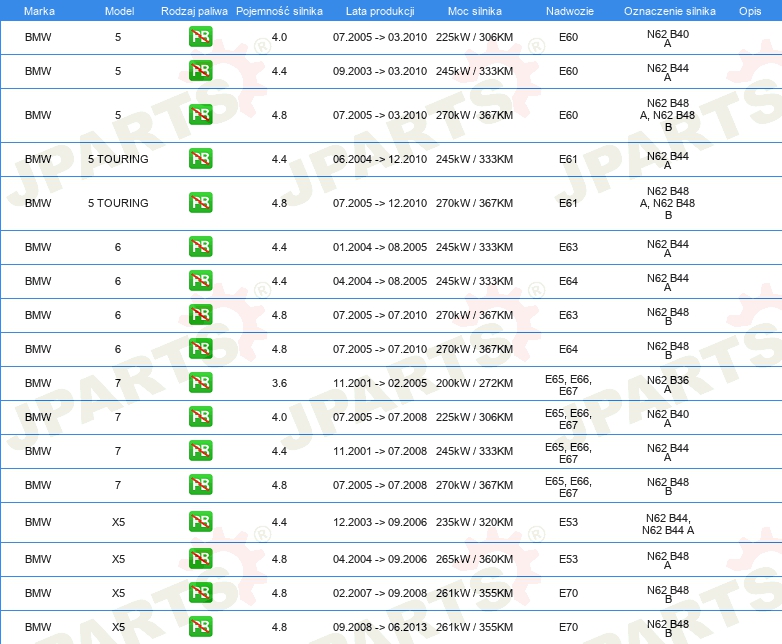Click the N62 B44, N62 B44 A engine code
Viewport: 782px width, 644px height.
[x=668, y=524]
